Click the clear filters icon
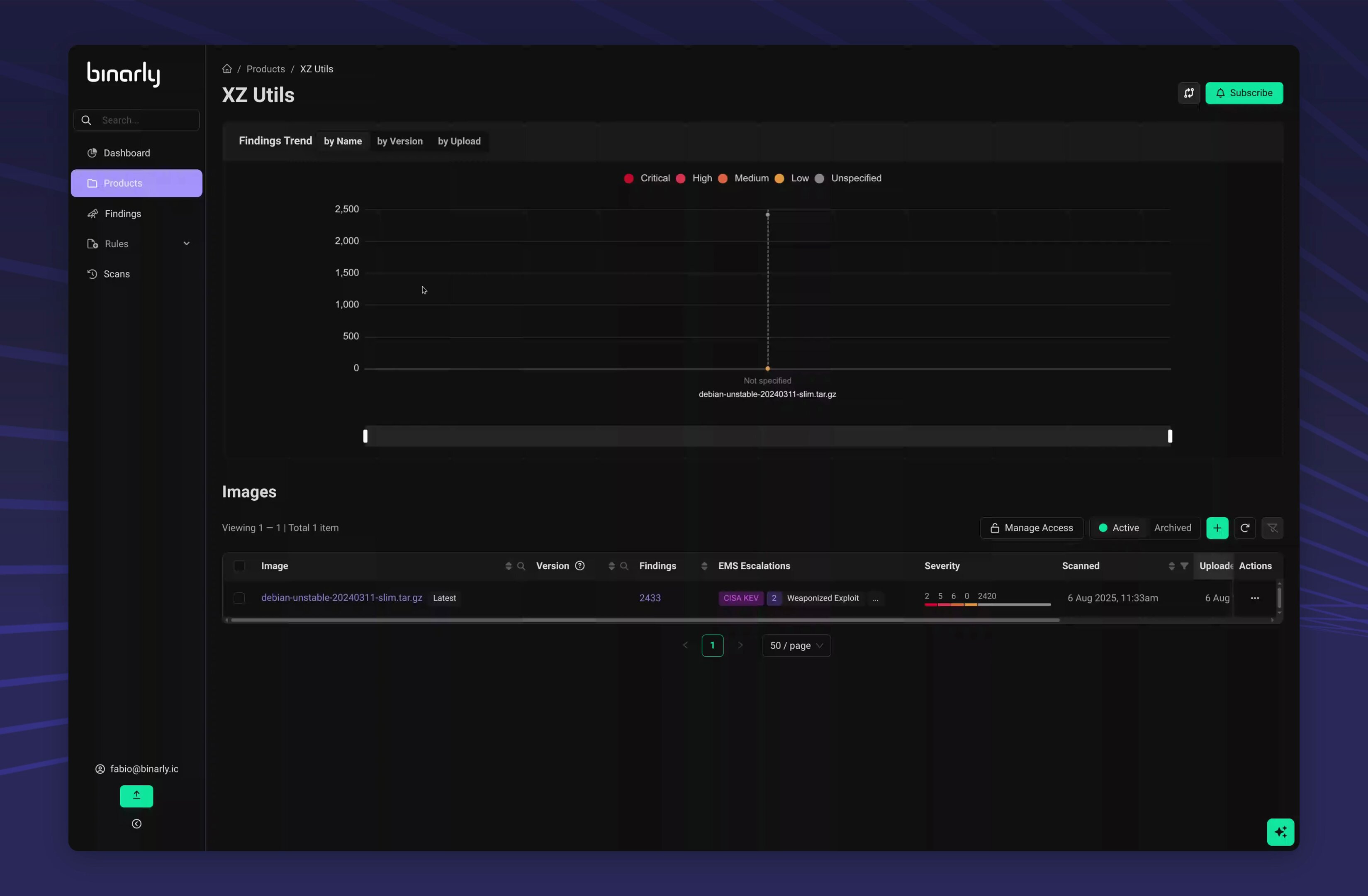The image size is (1368, 896). [x=1272, y=528]
